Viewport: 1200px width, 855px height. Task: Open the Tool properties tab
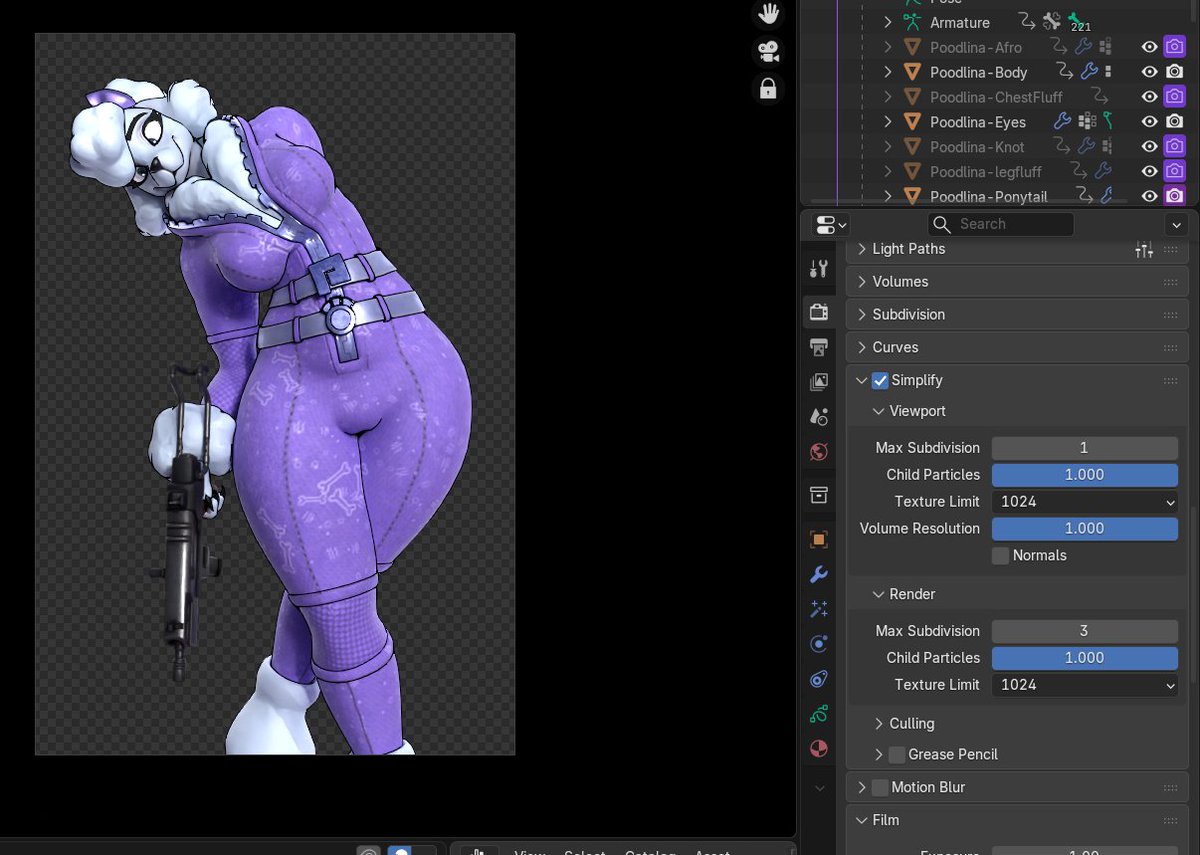pos(819,268)
